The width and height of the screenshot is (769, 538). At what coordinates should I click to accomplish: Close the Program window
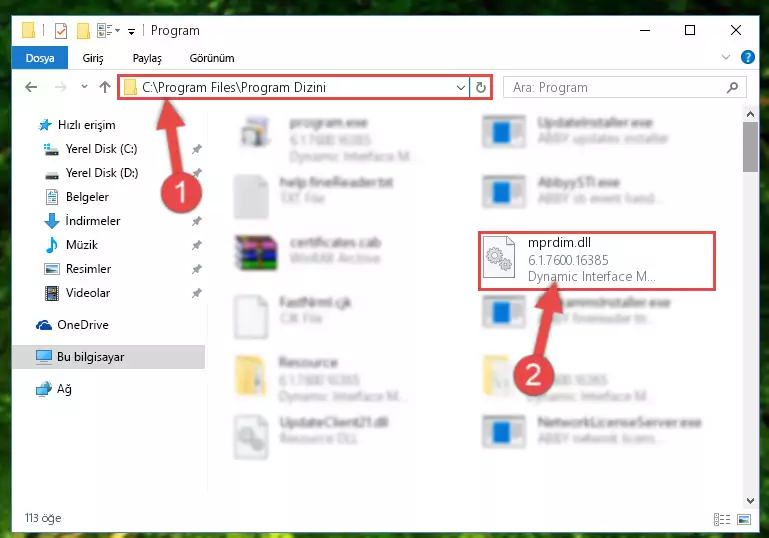click(x=735, y=30)
